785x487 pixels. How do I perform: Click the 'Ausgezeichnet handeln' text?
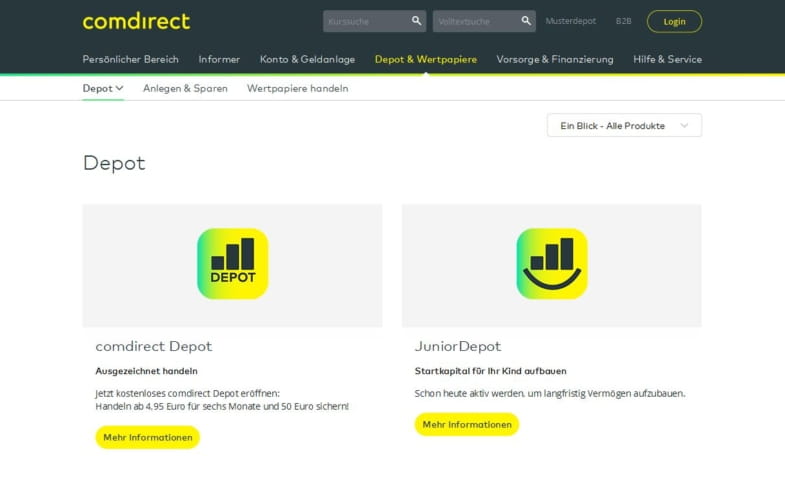(146, 371)
